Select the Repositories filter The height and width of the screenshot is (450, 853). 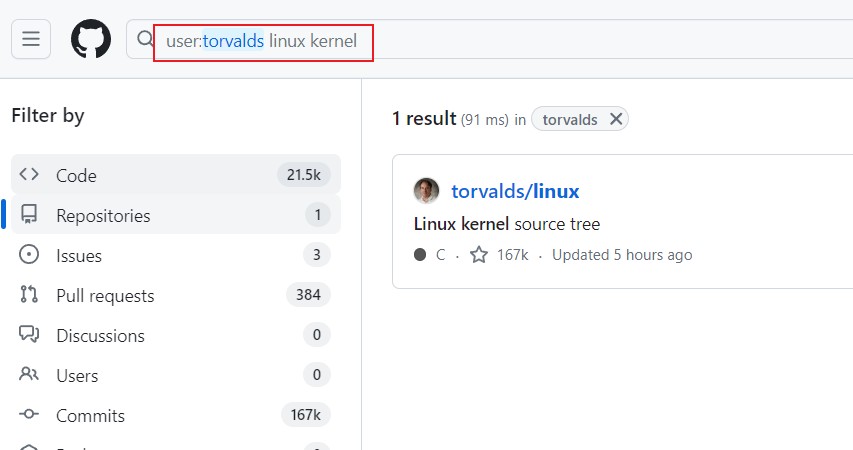(176, 215)
